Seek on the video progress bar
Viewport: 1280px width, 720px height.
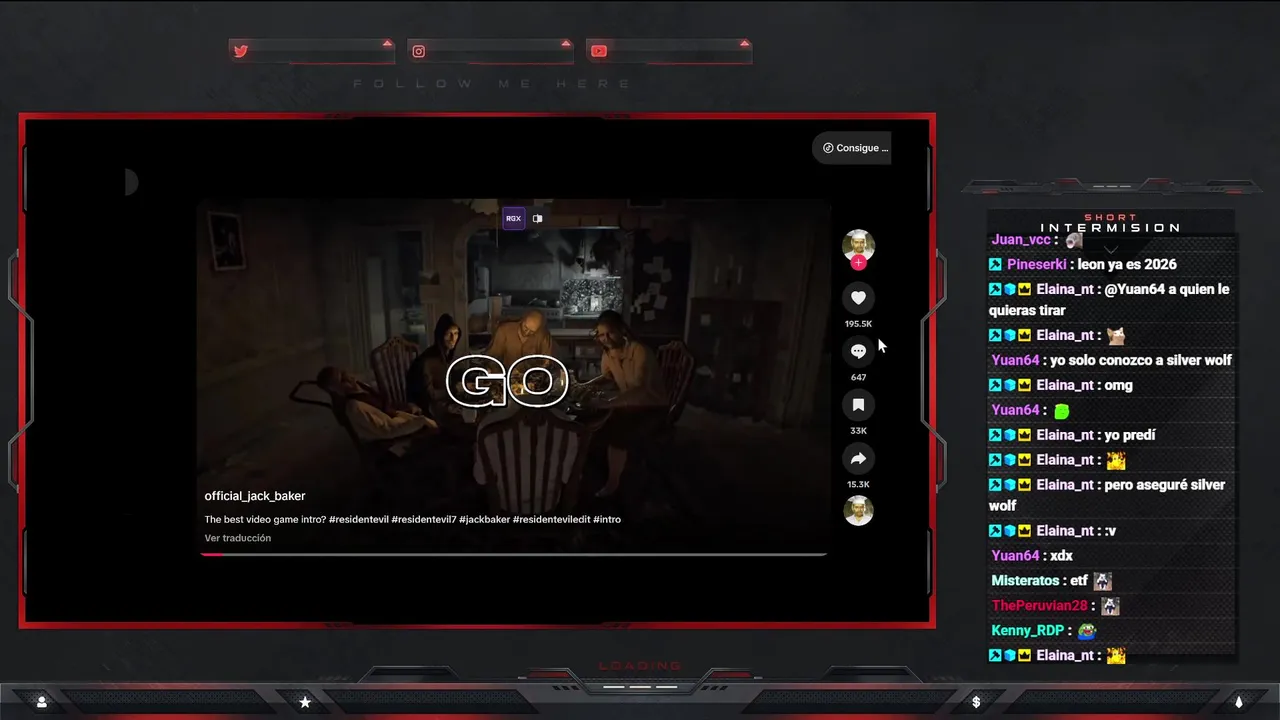point(513,554)
